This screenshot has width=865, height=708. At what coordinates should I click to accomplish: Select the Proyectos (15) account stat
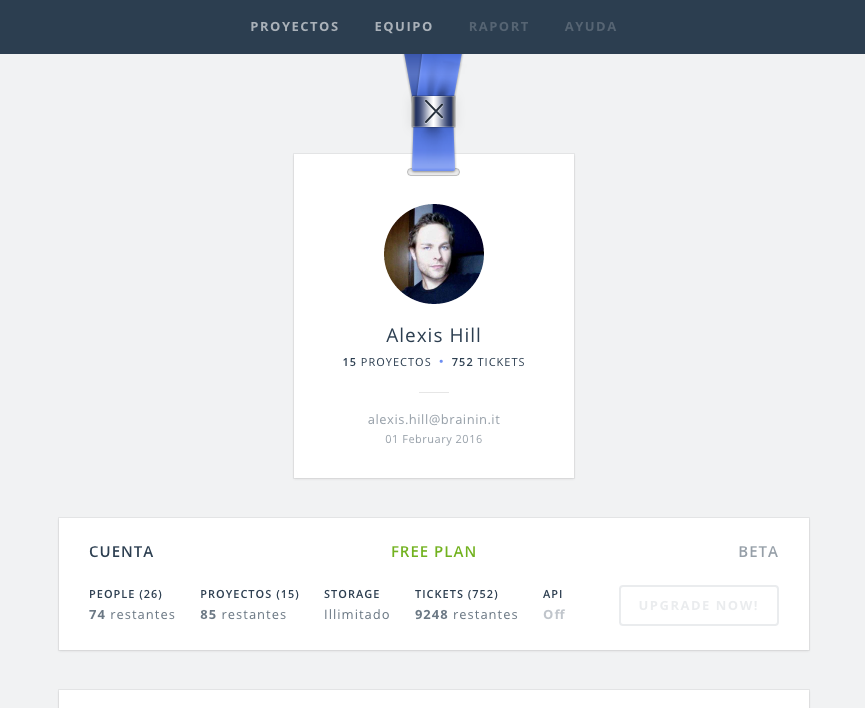pos(249,604)
